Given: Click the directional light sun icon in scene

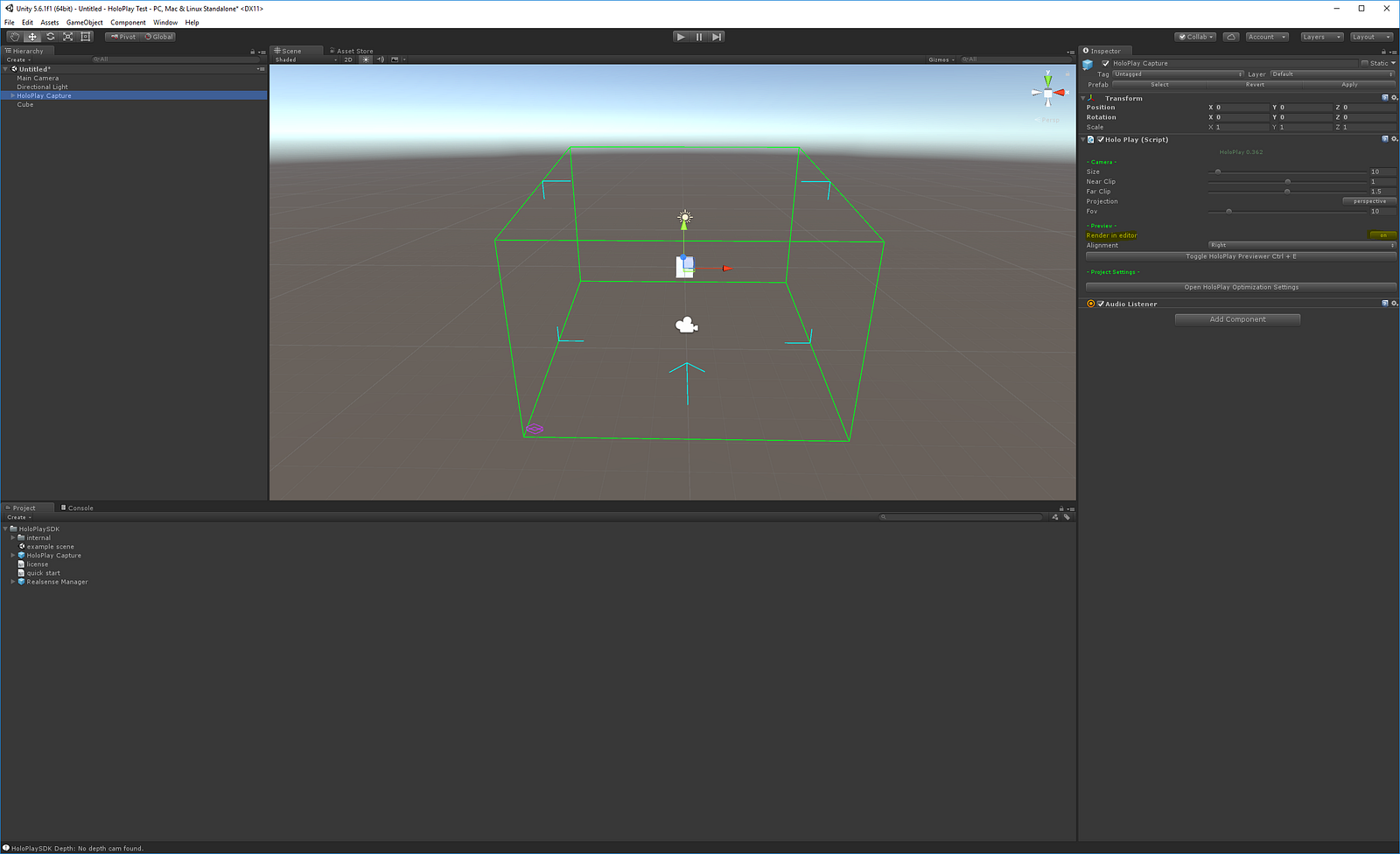Looking at the screenshot, I should pyautogui.click(x=685, y=217).
